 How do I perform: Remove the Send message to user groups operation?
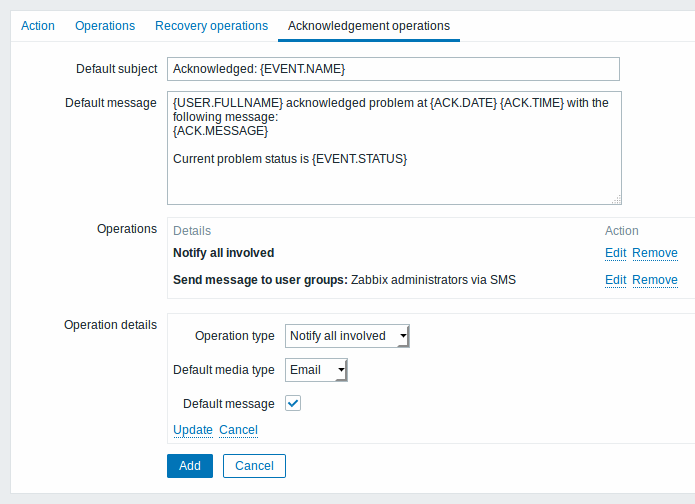click(655, 280)
